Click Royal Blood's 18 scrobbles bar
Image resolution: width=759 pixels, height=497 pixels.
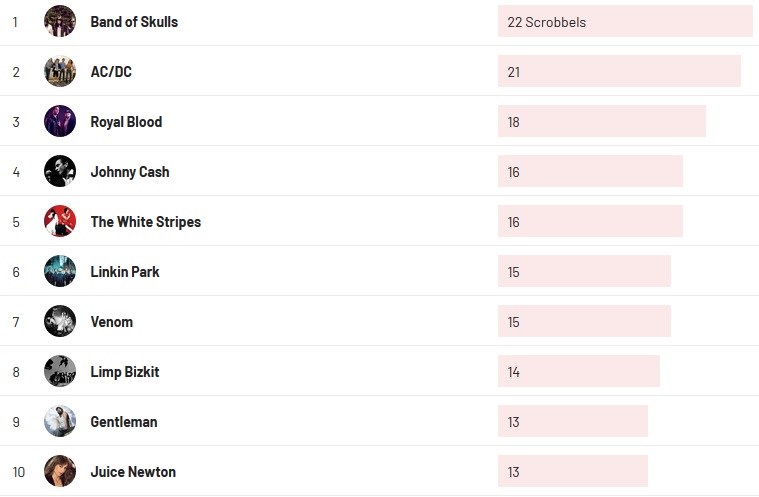[x=601, y=121]
